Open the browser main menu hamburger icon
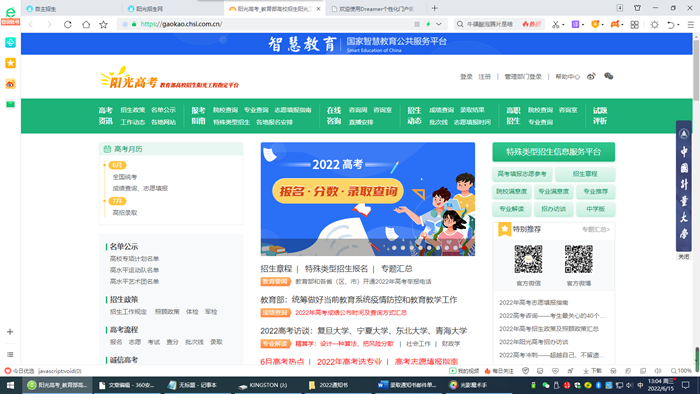This screenshot has height=394, width=700. coord(691,25)
